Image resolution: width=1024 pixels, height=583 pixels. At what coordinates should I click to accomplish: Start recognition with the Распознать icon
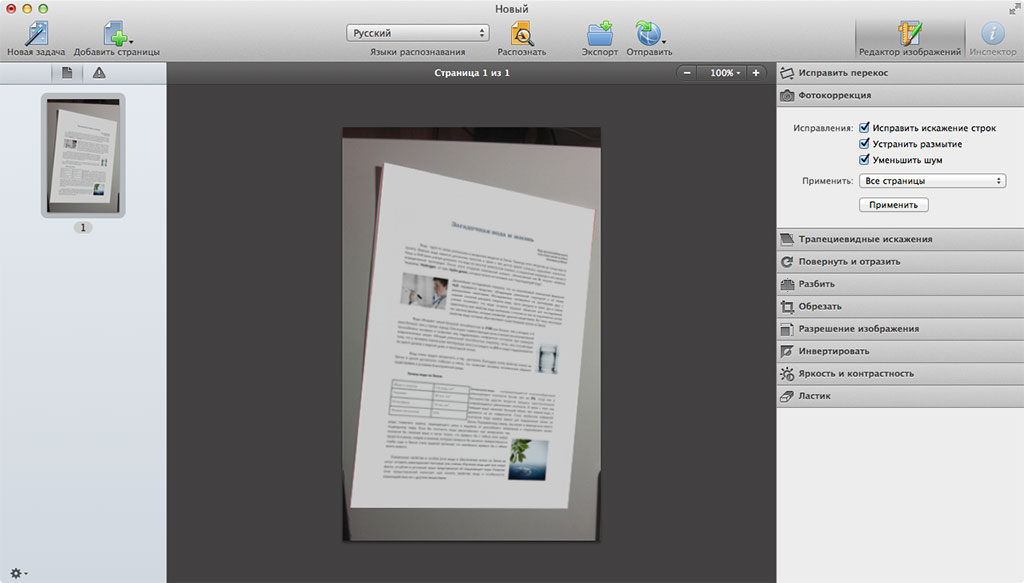(x=522, y=33)
